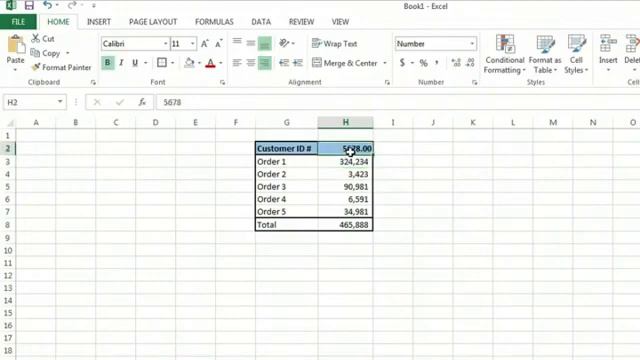Expand the Name Box dropdown arrow
Viewport: 640px width, 360px height.
tap(60, 102)
